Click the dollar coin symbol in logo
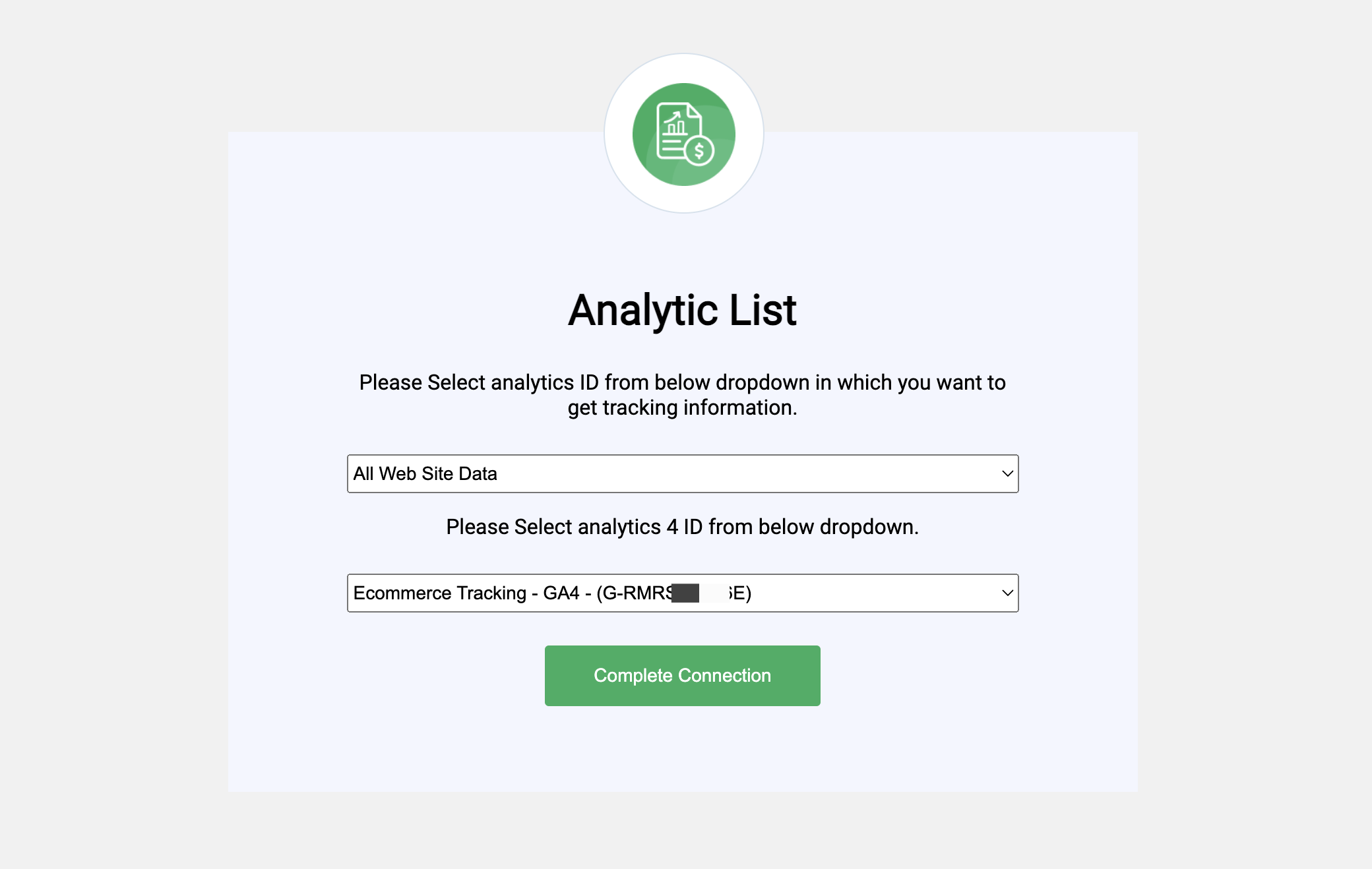 (x=699, y=151)
